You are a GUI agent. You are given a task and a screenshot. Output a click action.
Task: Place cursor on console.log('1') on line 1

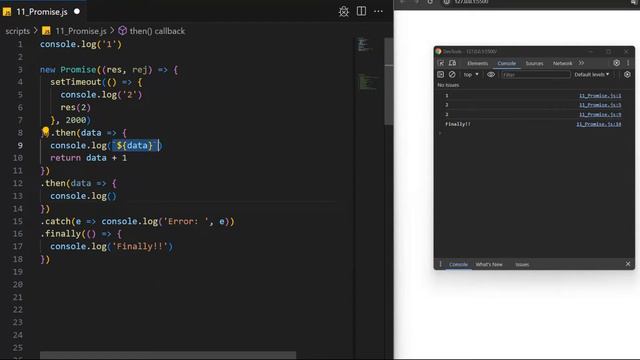click(x=81, y=44)
